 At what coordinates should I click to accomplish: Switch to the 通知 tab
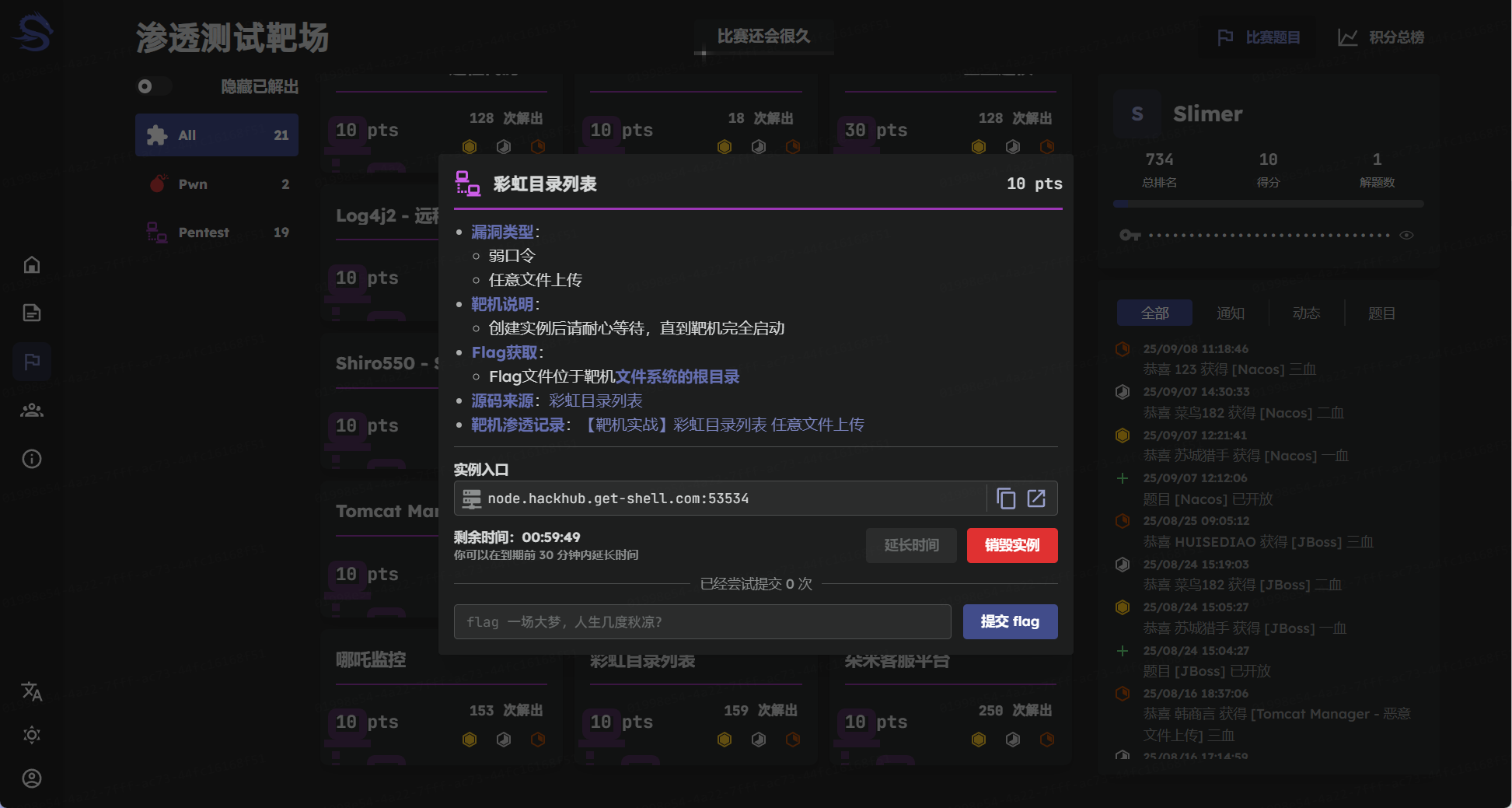[x=1230, y=313]
